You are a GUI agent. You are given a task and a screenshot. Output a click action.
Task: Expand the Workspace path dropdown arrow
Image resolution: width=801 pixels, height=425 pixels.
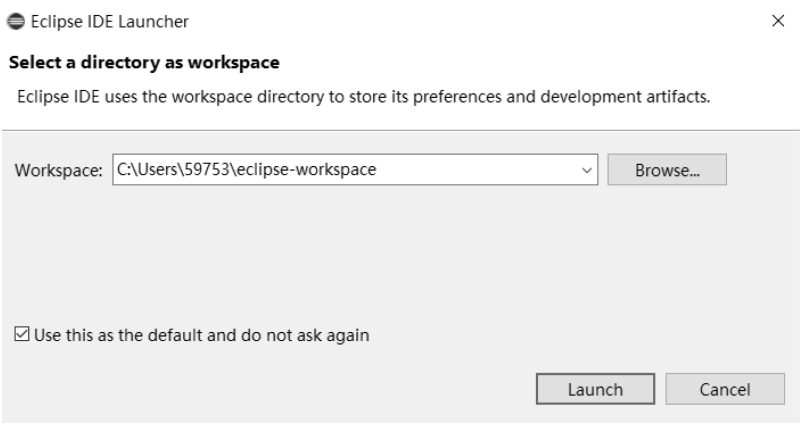click(586, 170)
